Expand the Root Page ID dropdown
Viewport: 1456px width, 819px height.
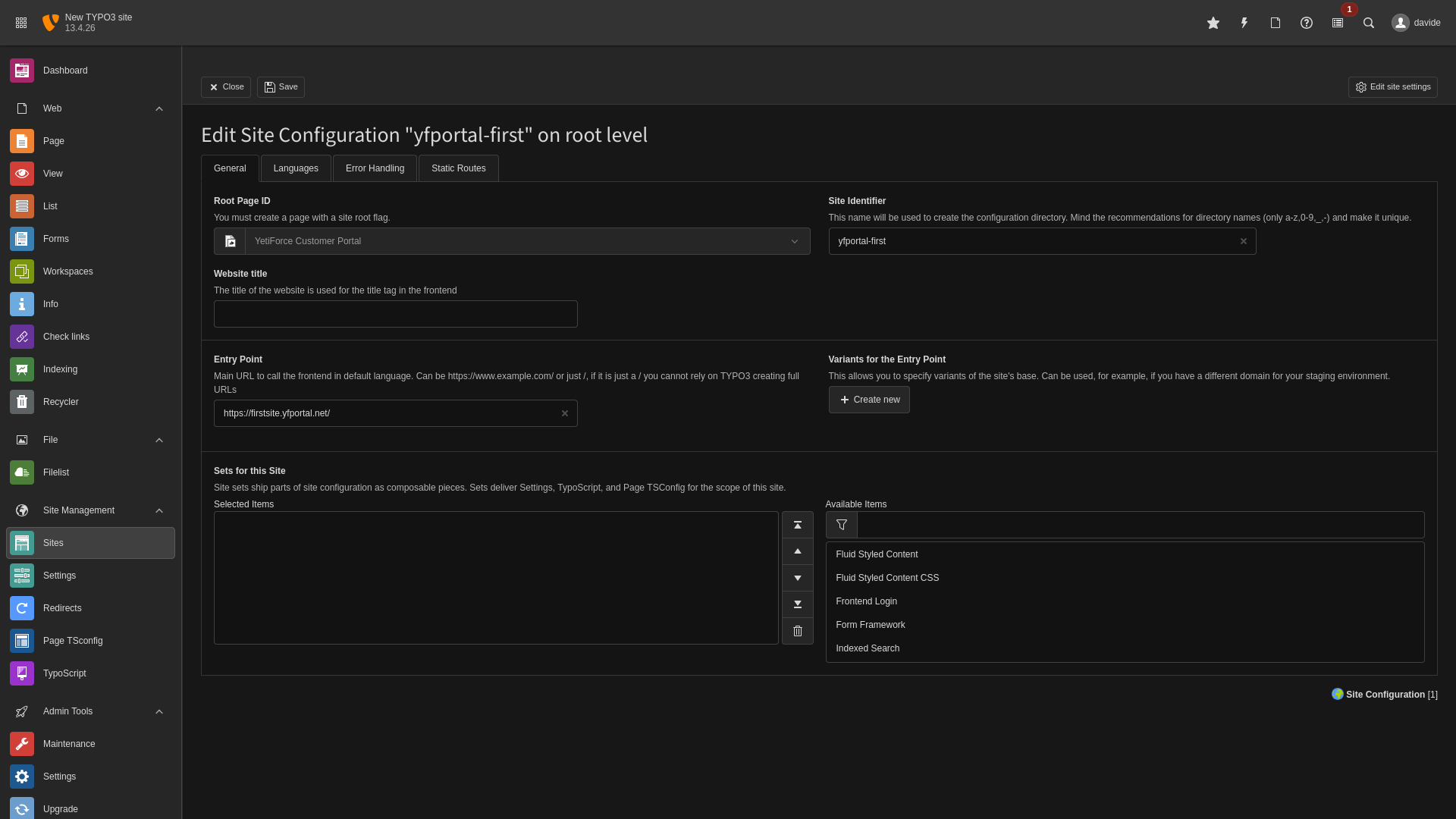[x=794, y=241]
